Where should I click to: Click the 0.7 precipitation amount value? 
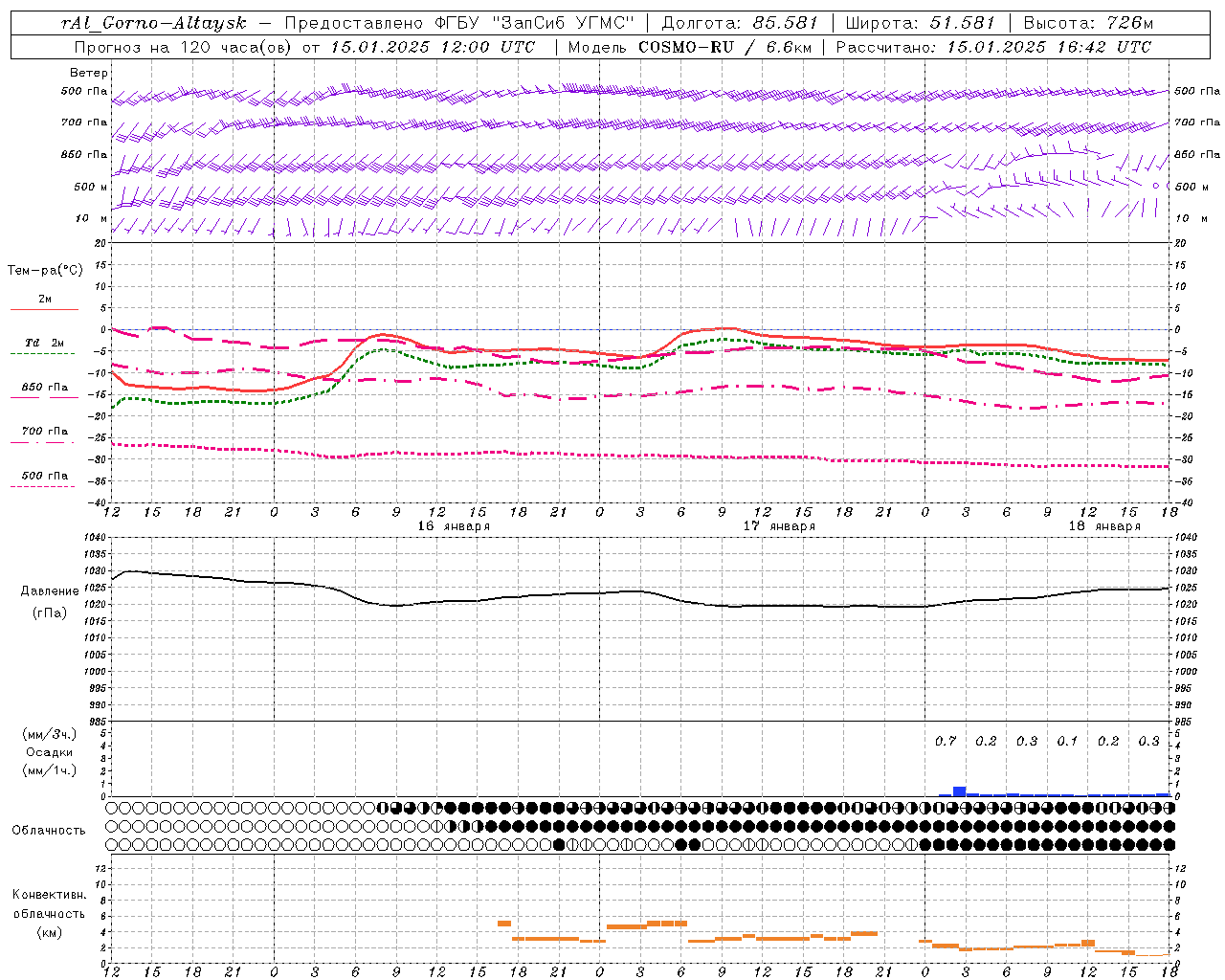946,742
